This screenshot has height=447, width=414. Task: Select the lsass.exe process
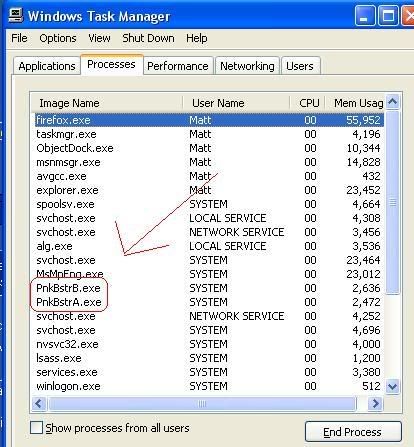pos(209,358)
